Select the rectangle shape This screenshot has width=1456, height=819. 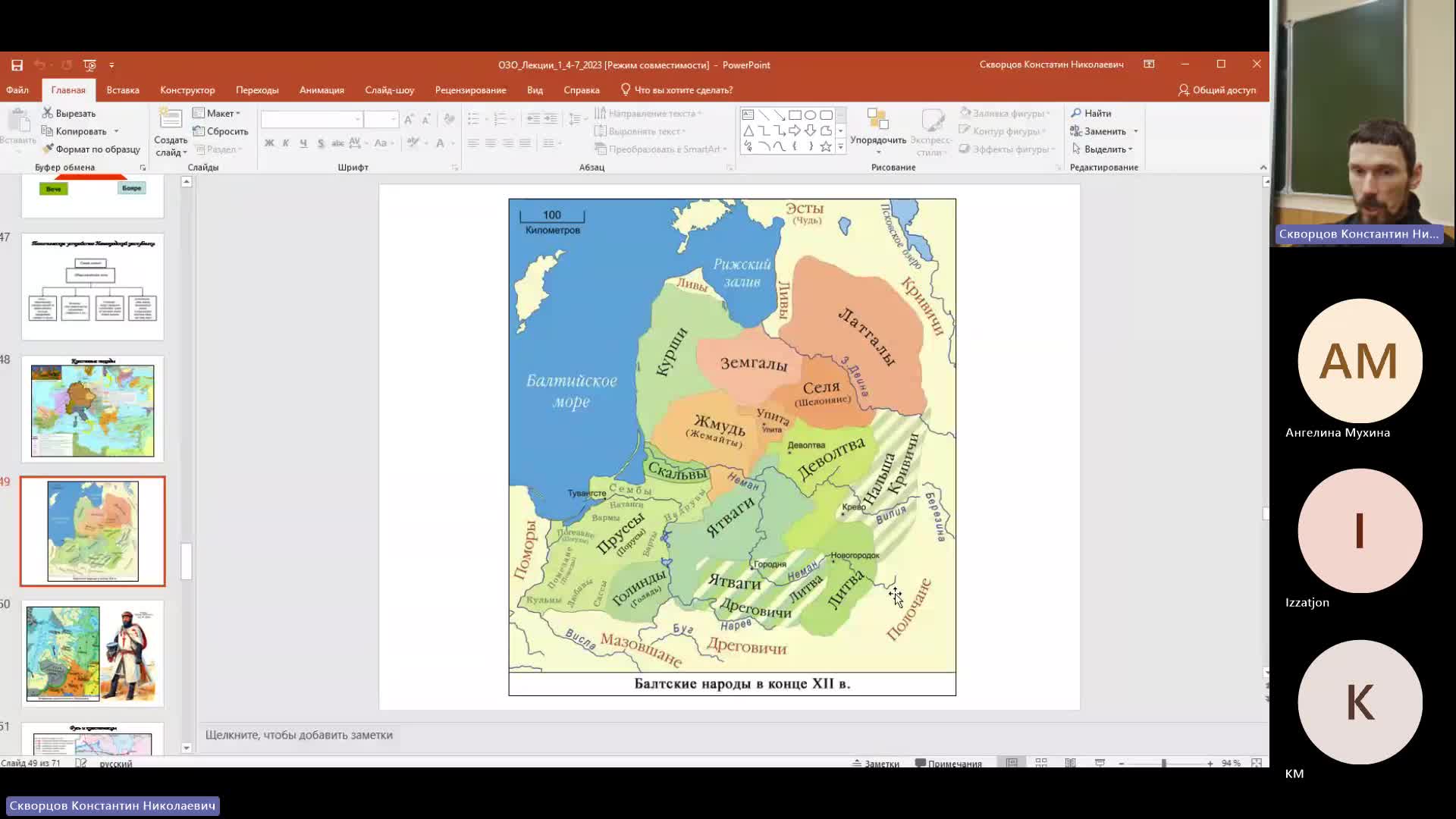point(795,115)
